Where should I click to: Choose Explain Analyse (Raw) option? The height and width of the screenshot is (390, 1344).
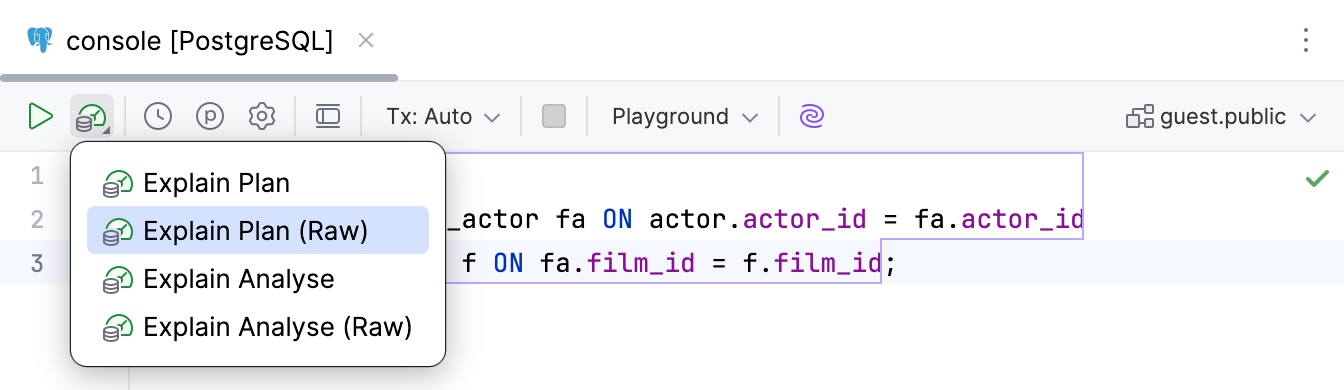pos(258,327)
